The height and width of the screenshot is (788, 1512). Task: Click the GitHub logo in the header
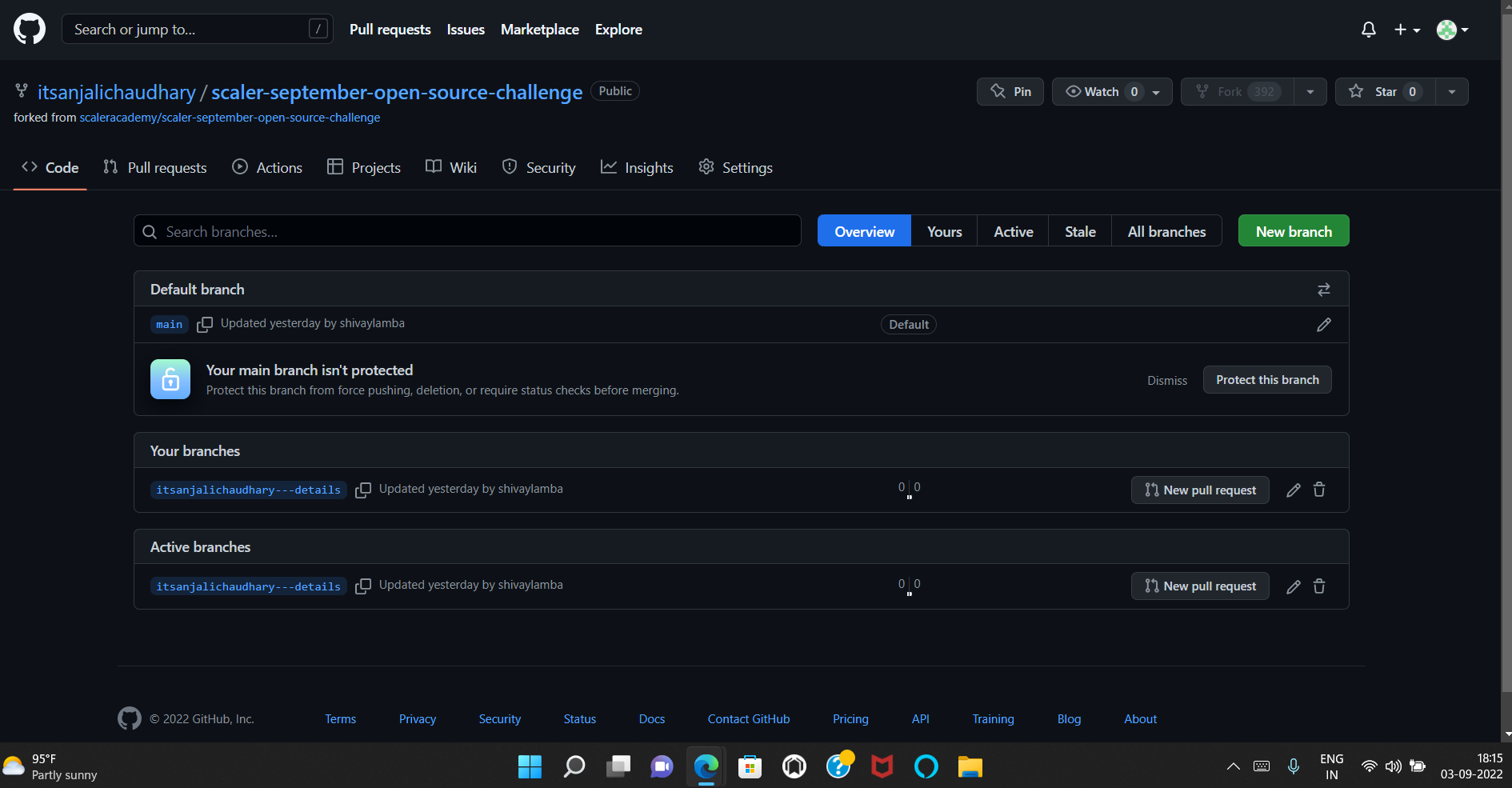pyautogui.click(x=29, y=29)
